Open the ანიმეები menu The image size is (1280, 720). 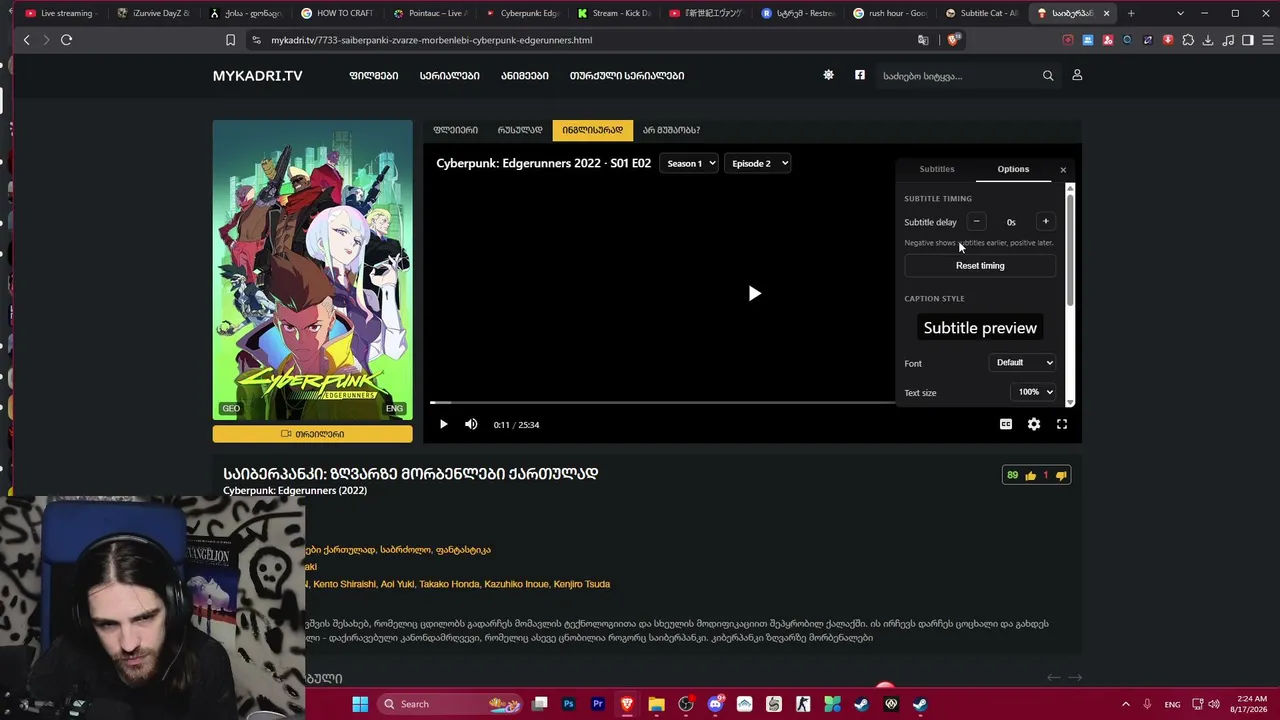(525, 76)
